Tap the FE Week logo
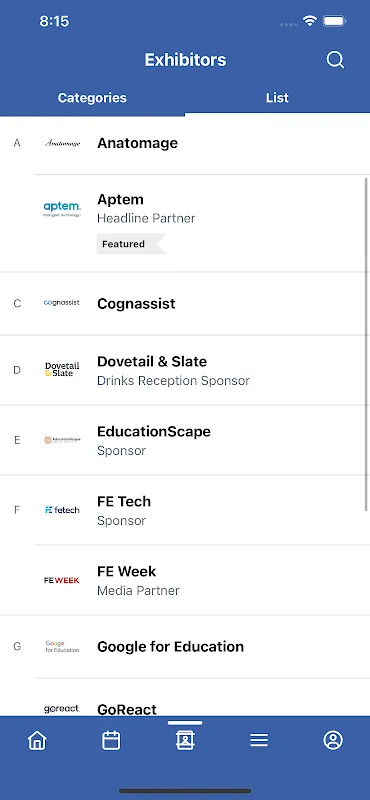The image size is (370, 800). coord(62,580)
